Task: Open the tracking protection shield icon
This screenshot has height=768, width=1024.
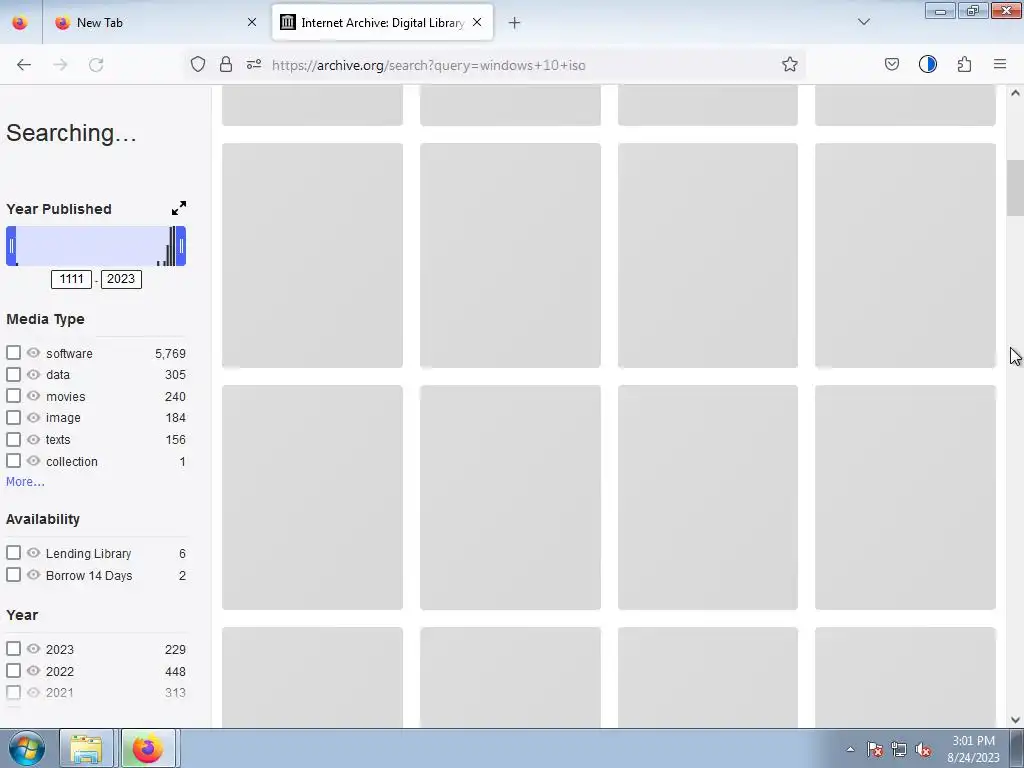Action: point(198,64)
